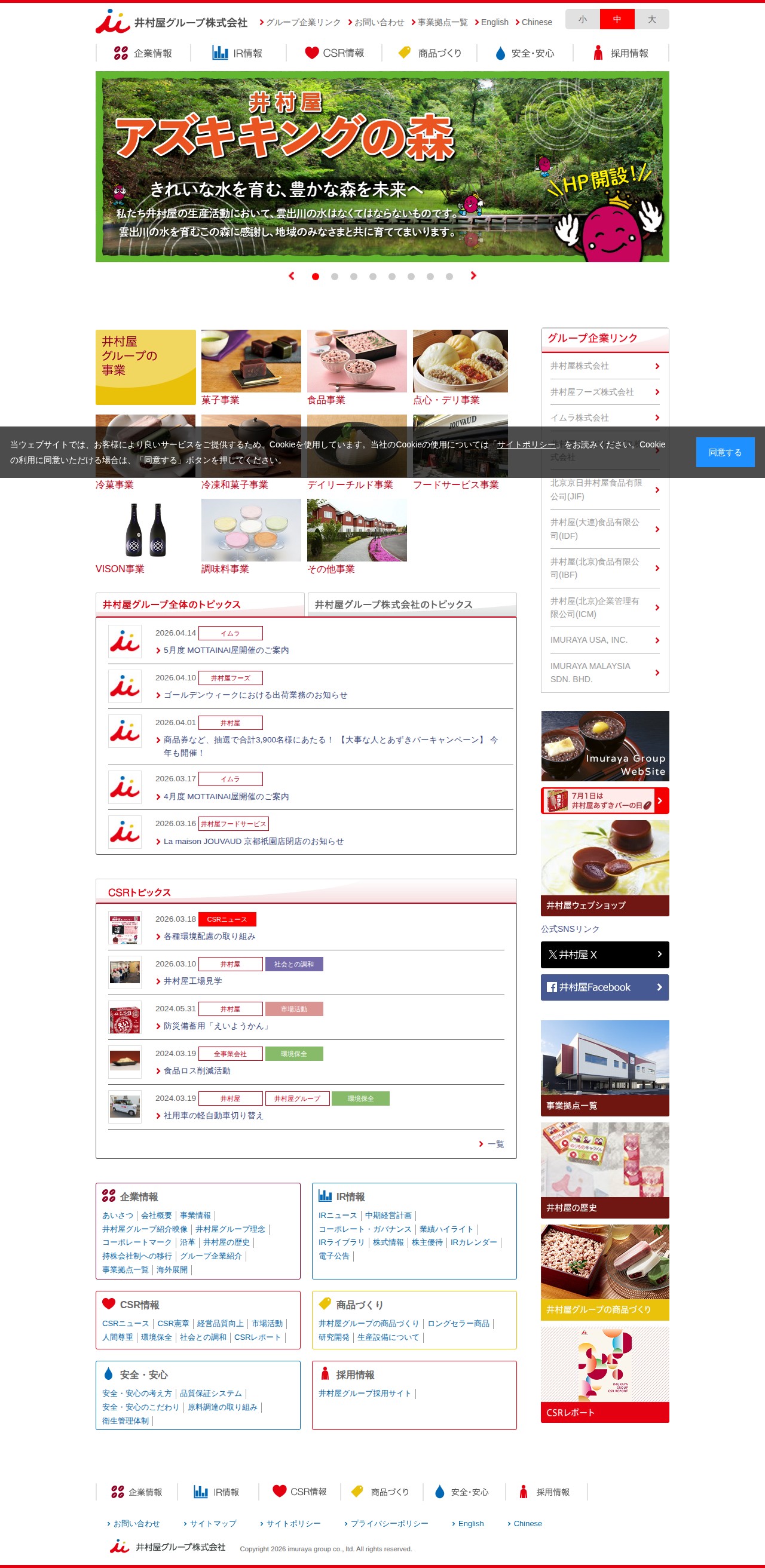Expand イムラ株式会社 link arrow
765x1568 pixels.
[x=657, y=418]
